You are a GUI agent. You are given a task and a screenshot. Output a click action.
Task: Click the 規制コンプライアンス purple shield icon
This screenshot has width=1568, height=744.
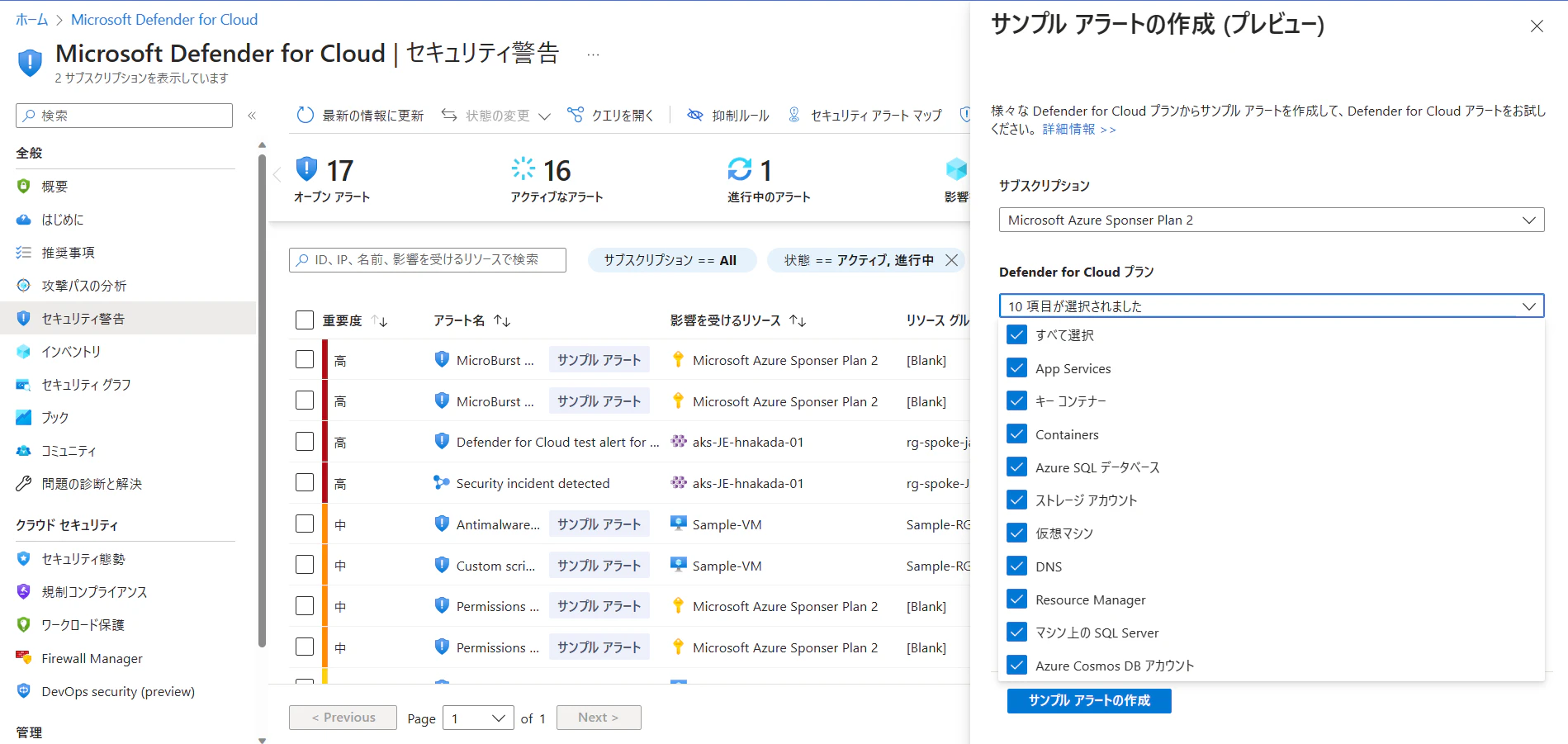point(24,592)
